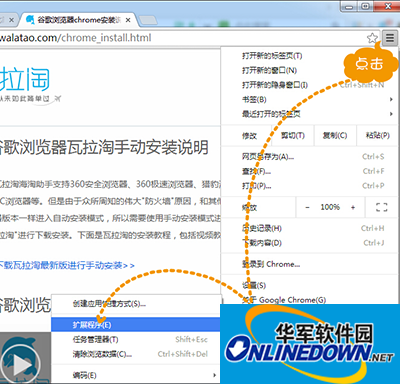Choose 创建应用快捷方式(S)... in submenu

(136, 304)
